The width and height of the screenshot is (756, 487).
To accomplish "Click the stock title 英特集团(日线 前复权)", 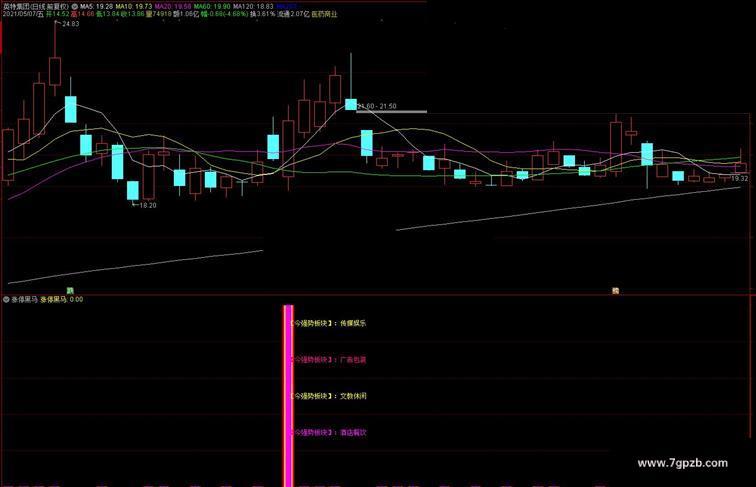I will click(36, 7).
